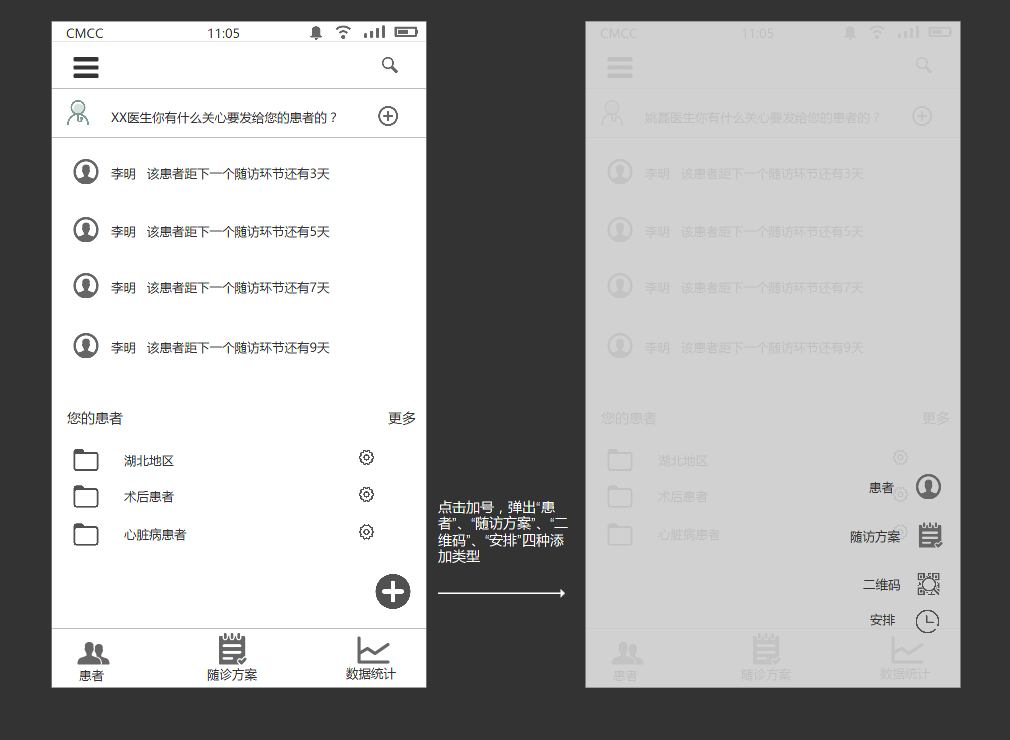Open reminder text 该患者距下一个随访环节还有7天
1010x740 pixels.
click(x=238, y=288)
